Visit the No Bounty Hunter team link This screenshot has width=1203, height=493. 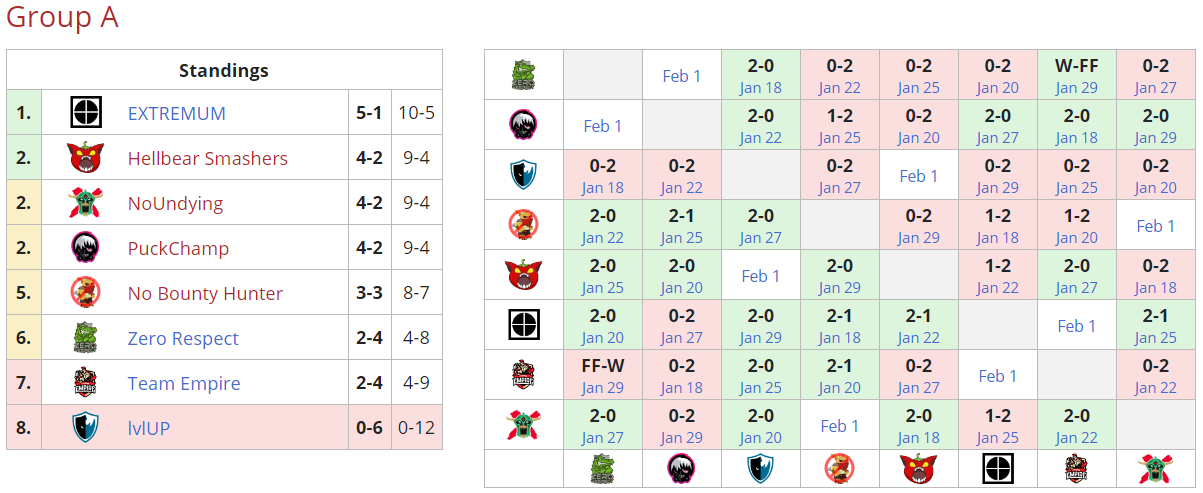[205, 293]
